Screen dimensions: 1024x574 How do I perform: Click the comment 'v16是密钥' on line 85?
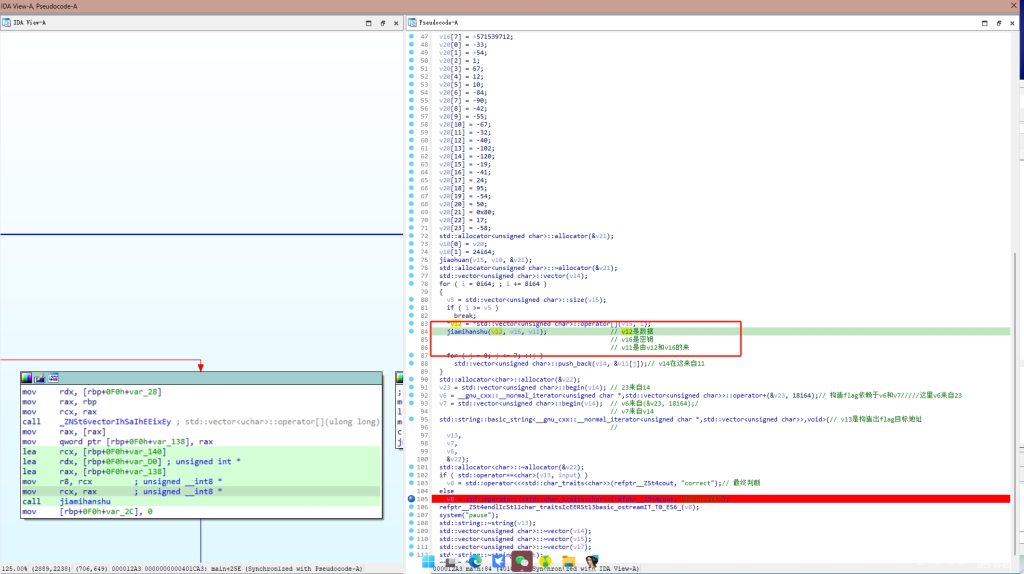pos(632,340)
